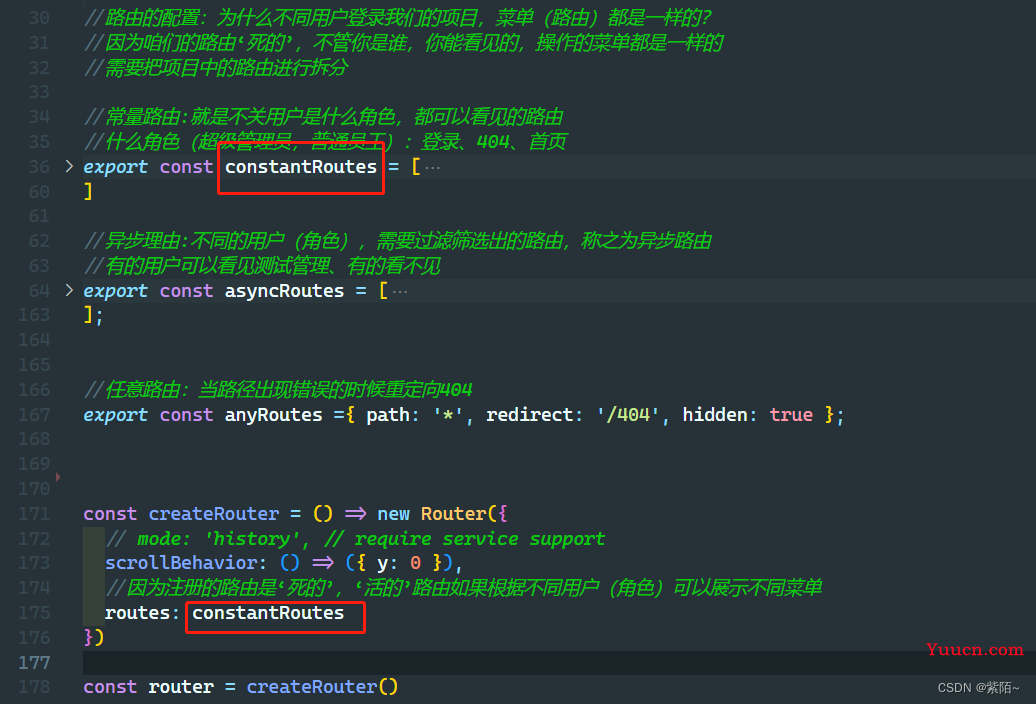Screen dimensions: 1036x704
Task: Click the closing bracket on line 60
Action: (x=88, y=192)
